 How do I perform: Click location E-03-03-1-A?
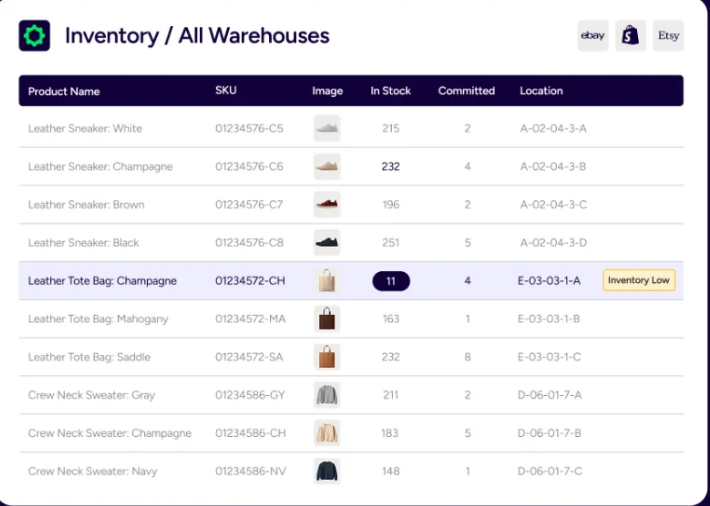click(549, 281)
